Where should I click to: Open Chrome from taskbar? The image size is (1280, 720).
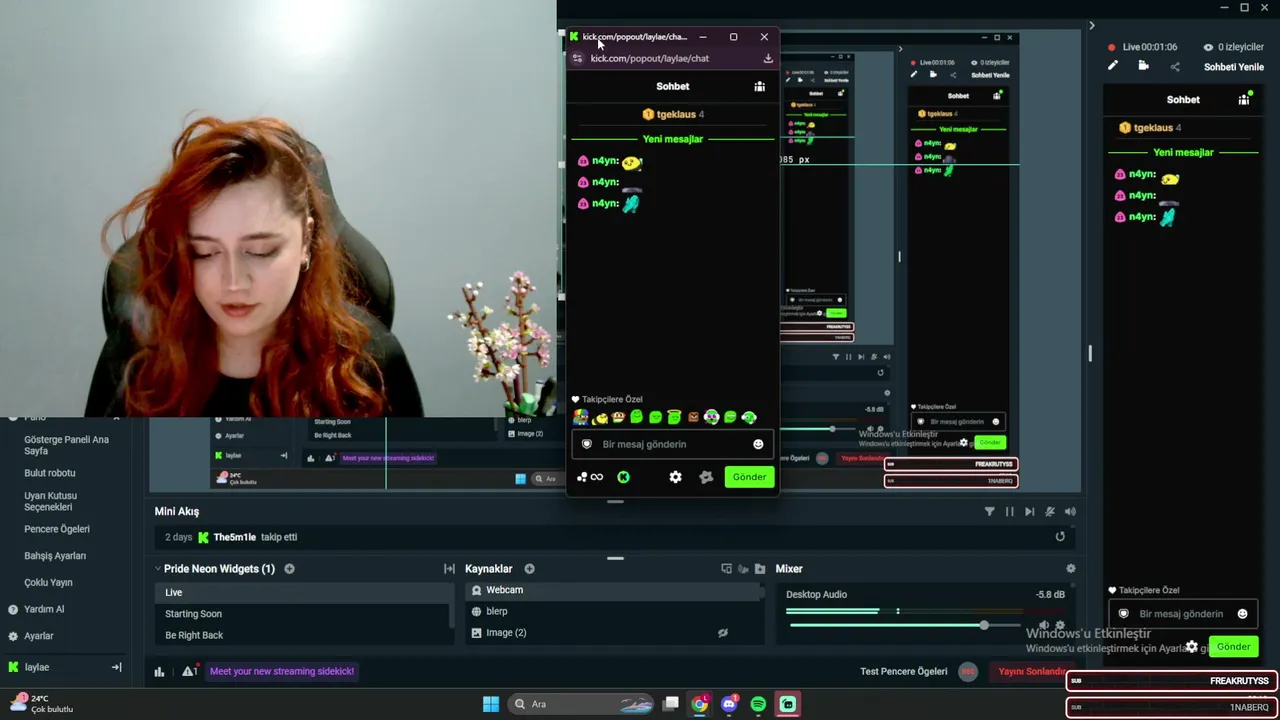(x=700, y=704)
